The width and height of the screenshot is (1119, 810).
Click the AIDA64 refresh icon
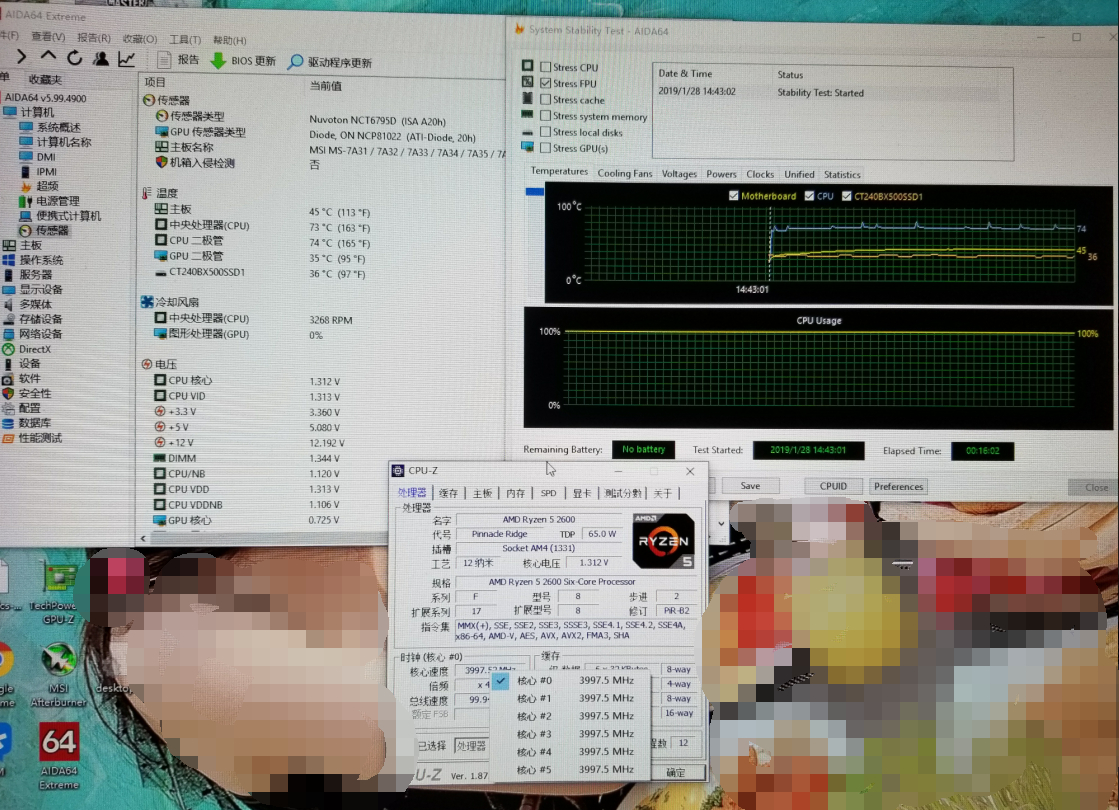74,59
